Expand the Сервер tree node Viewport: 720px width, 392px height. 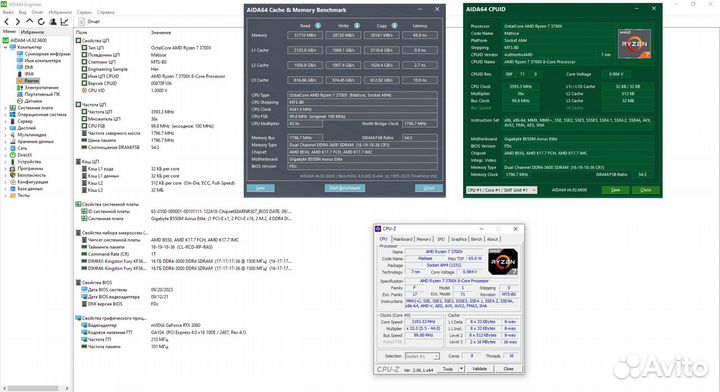[x=6, y=121]
